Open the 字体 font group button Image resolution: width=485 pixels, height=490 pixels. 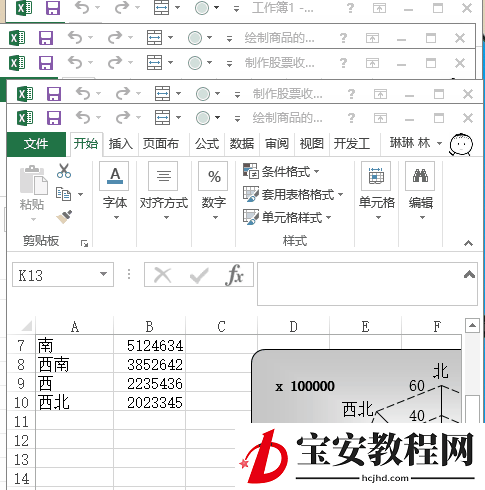pyautogui.click(x=115, y=191)
